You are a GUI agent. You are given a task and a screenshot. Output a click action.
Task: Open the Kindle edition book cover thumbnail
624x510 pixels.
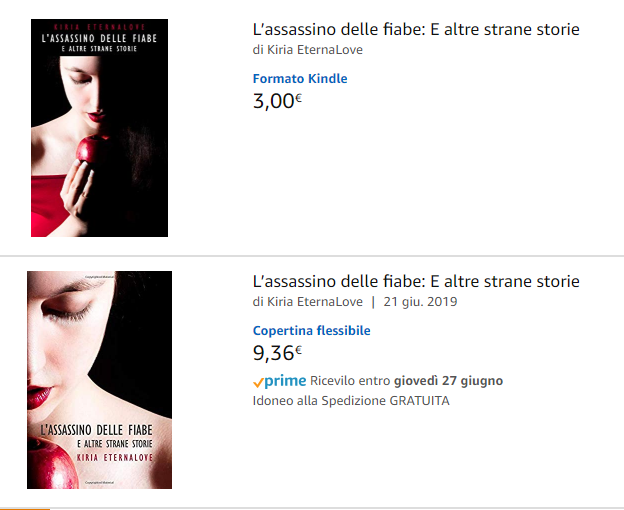[99, 128]
